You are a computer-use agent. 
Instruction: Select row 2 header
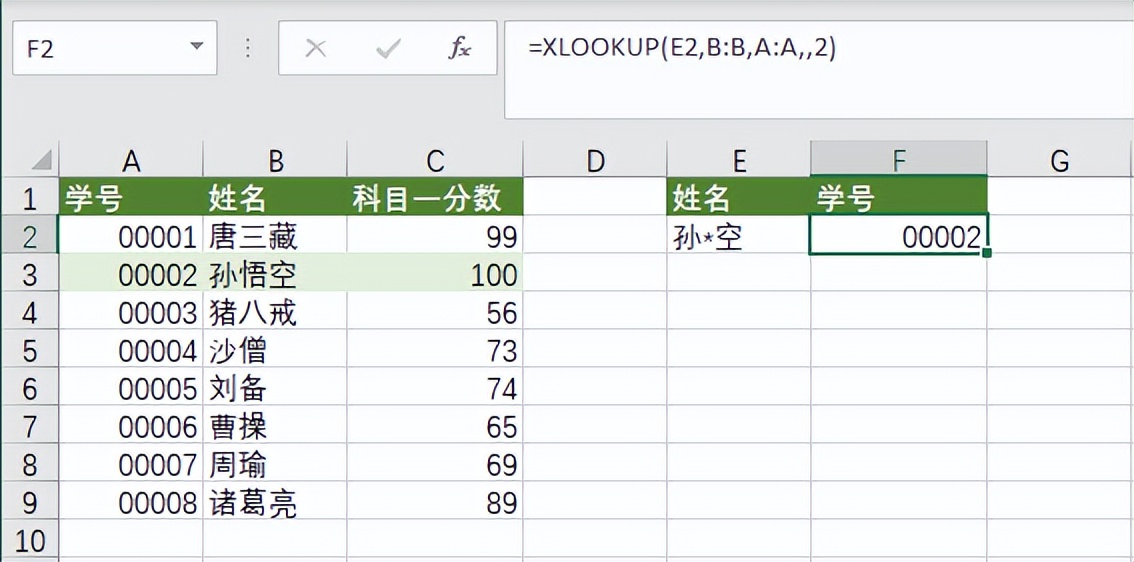30,234
